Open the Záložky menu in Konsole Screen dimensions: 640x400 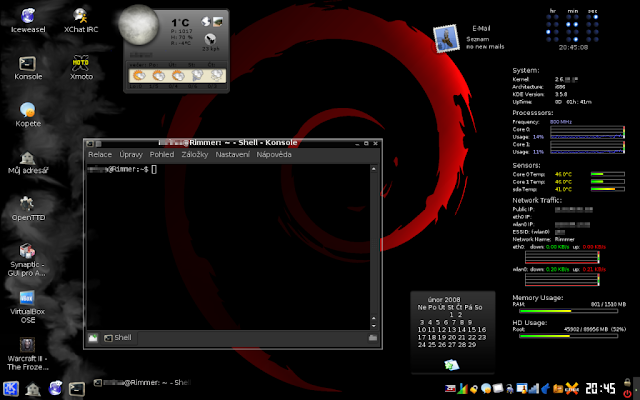point(195,155)
